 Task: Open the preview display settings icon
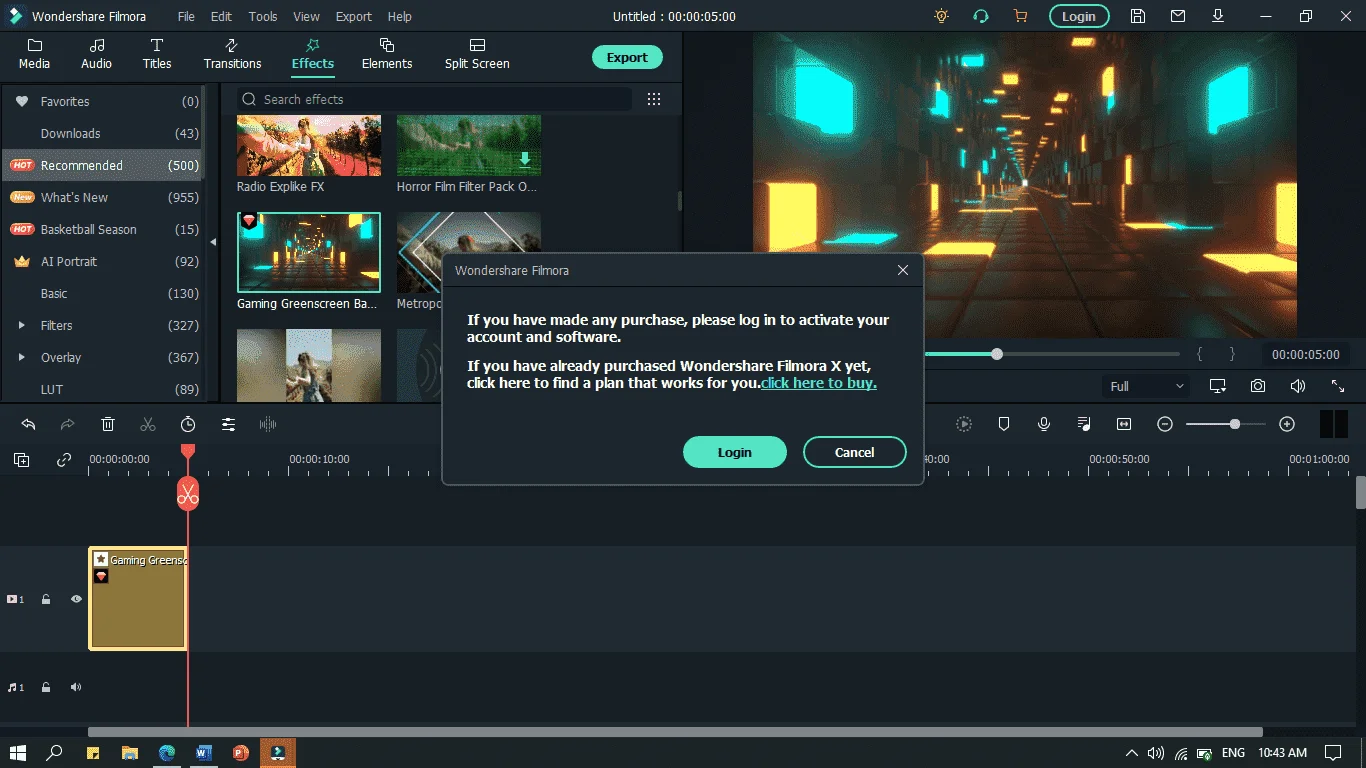1218,386
